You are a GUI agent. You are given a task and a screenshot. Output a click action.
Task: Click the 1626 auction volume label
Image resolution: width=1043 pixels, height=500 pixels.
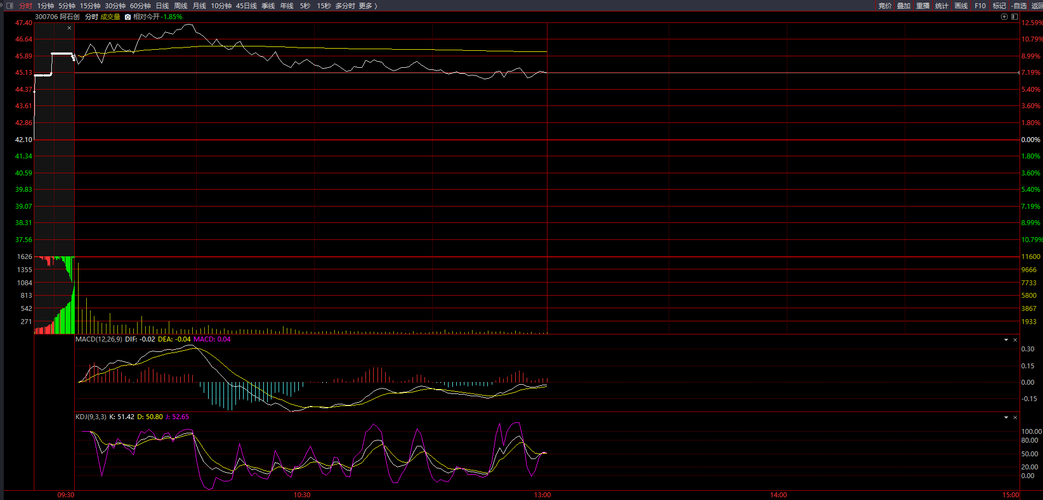(x=25, y=257)
